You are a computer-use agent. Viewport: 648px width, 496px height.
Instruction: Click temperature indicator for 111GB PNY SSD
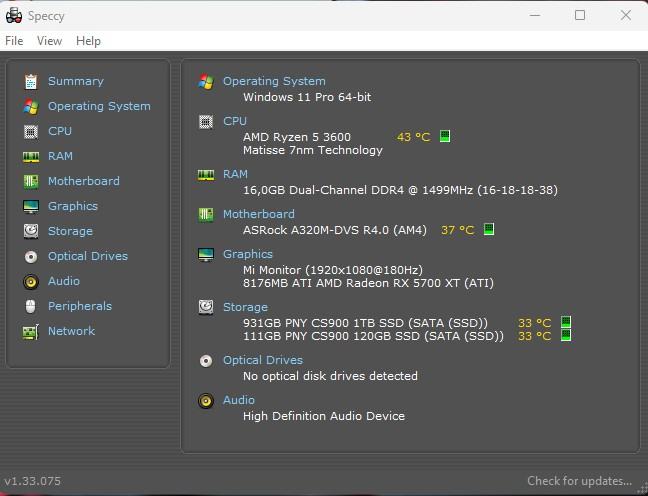click(x=566, y=335)
